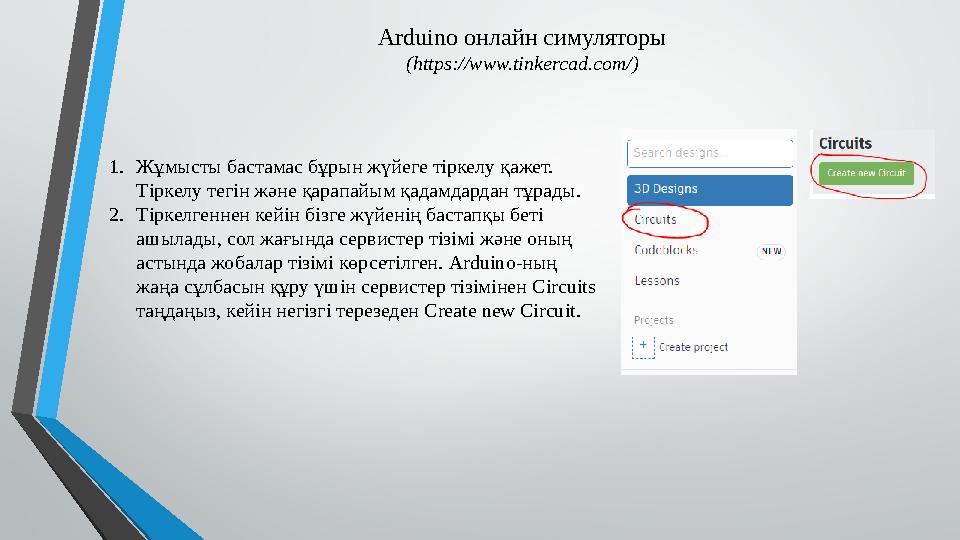Click the tinkercad.com URL in the subtitle
Image resolution: width=960 pixels, height=540 pixels.
pos(522,64)
